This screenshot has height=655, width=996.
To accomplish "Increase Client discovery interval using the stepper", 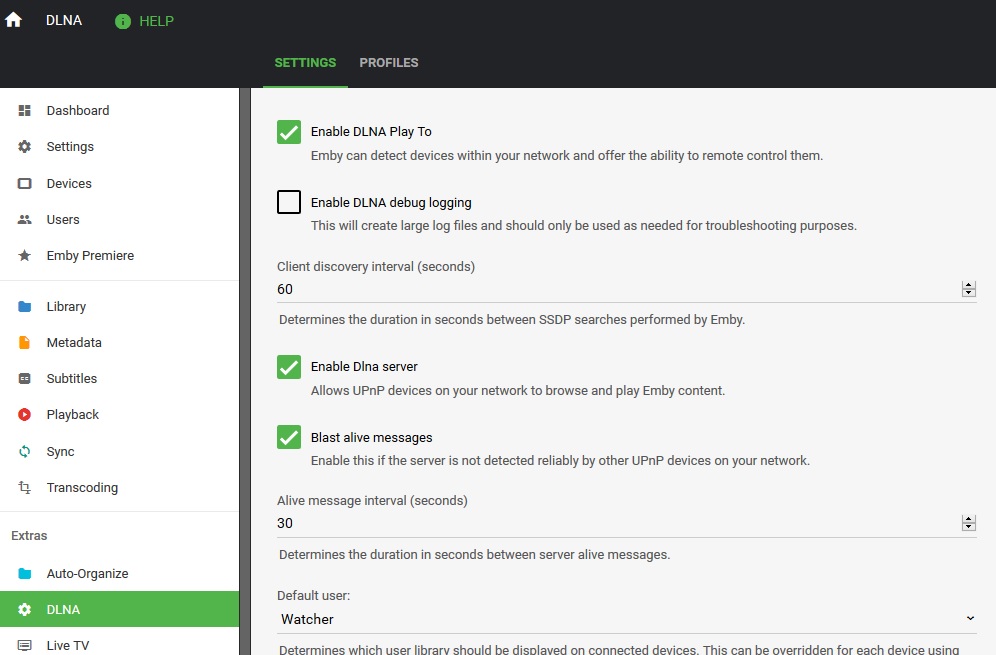I will 968,284.
